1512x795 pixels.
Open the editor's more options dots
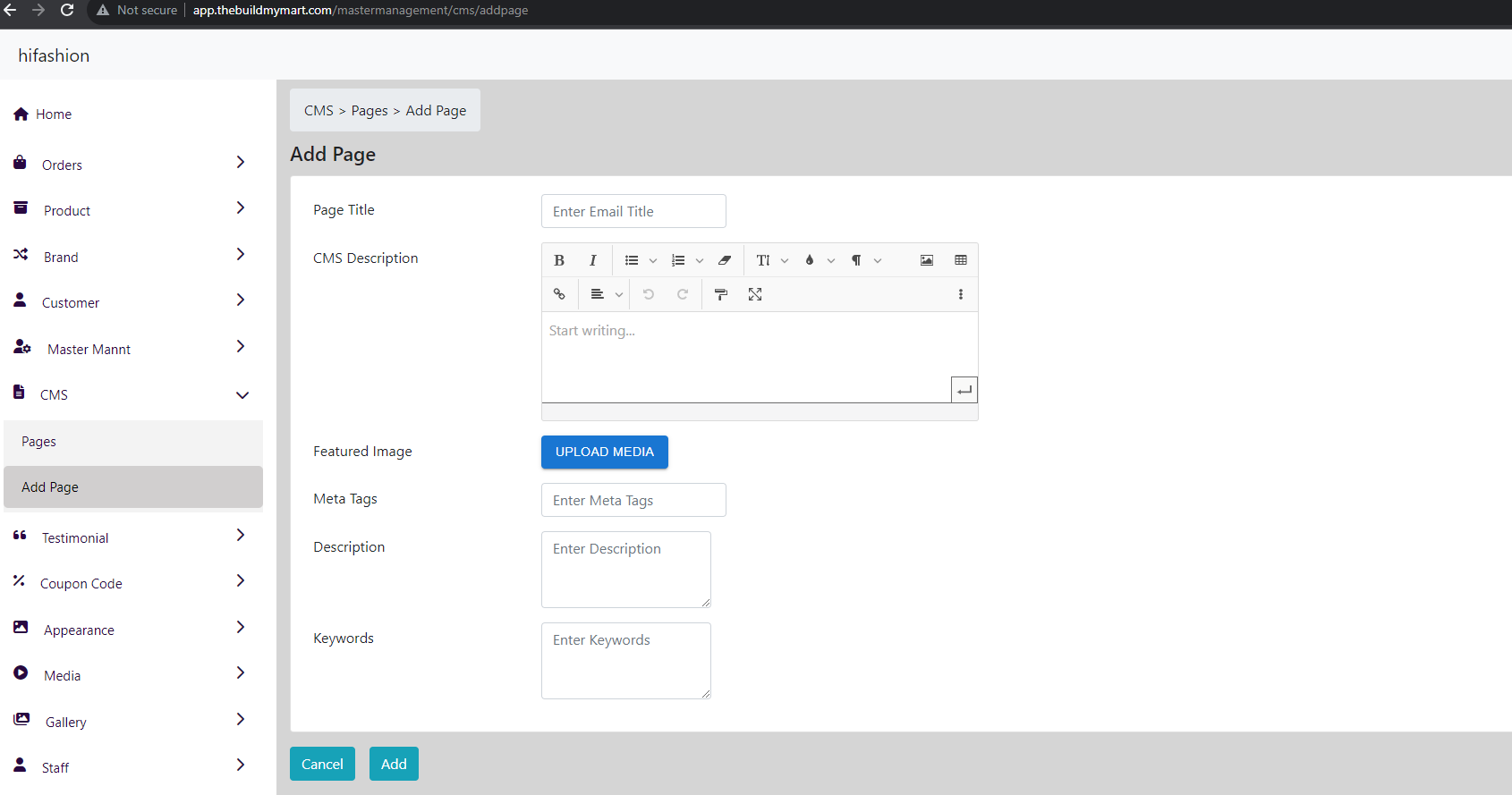961,294
